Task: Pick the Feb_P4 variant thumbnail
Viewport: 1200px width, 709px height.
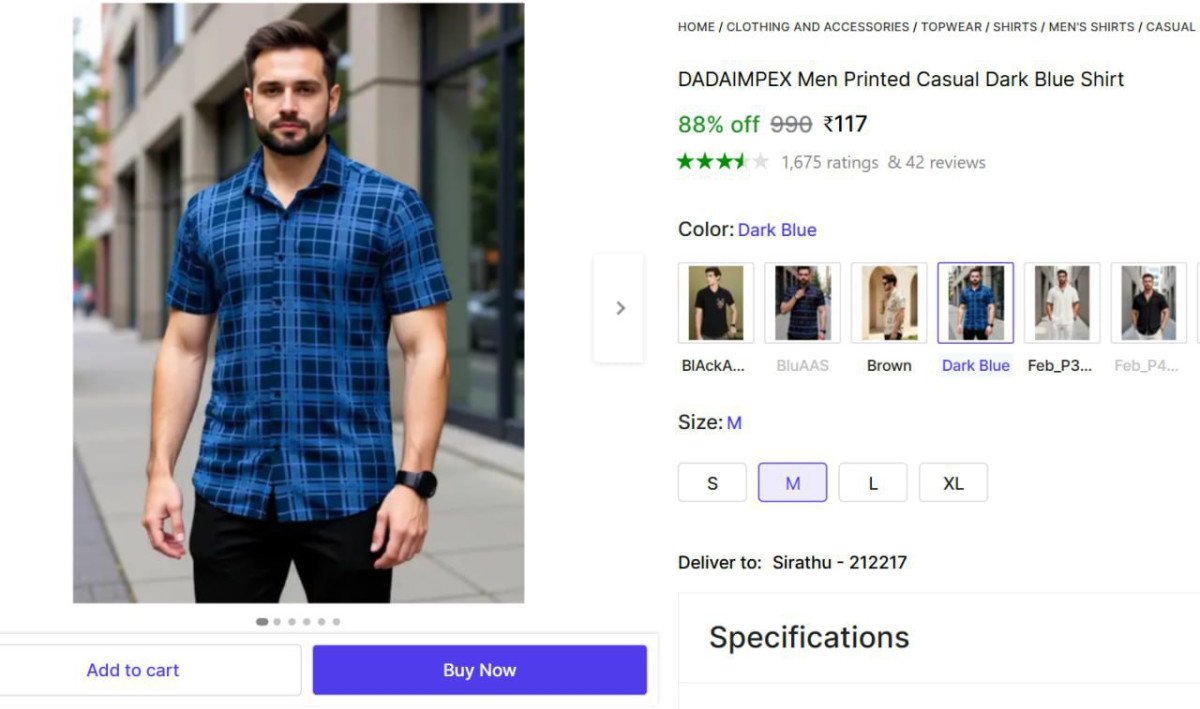Action: pos(1148,303)
